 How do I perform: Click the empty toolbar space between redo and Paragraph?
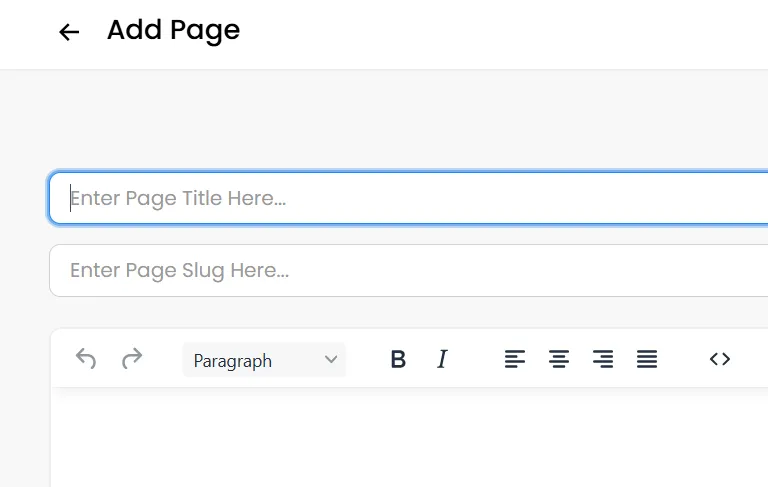coord(163,359)
